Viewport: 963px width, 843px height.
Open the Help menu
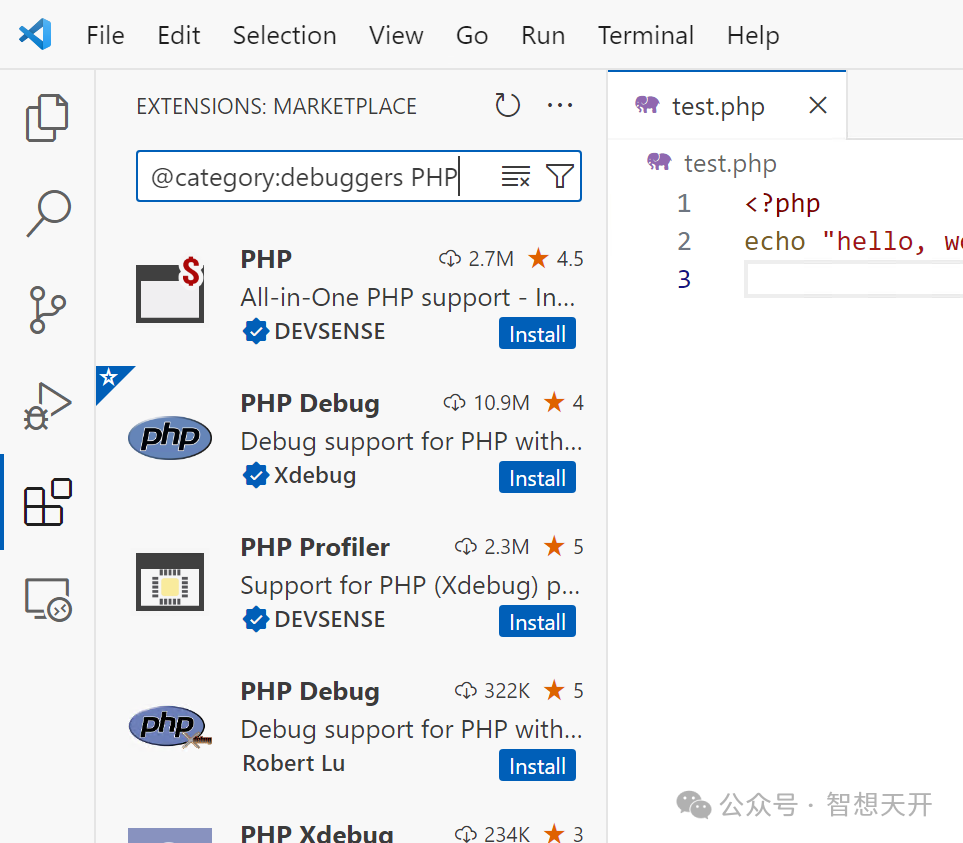click(753, 36)
